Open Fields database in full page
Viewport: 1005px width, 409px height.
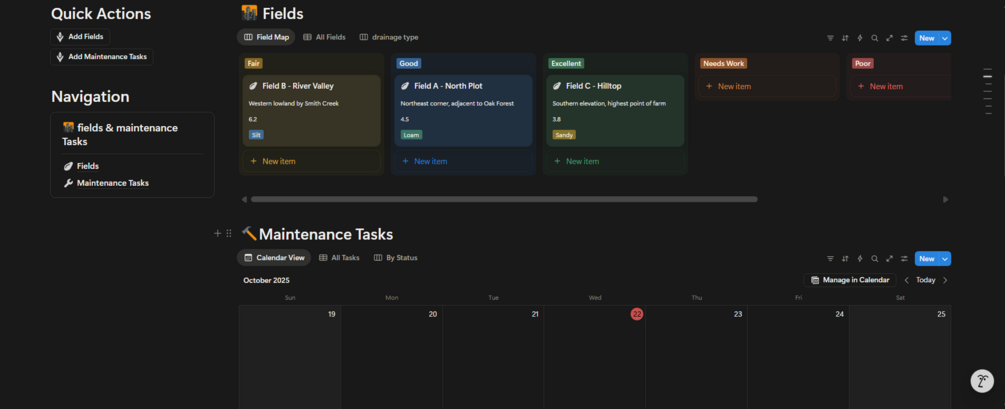(890, 38)
